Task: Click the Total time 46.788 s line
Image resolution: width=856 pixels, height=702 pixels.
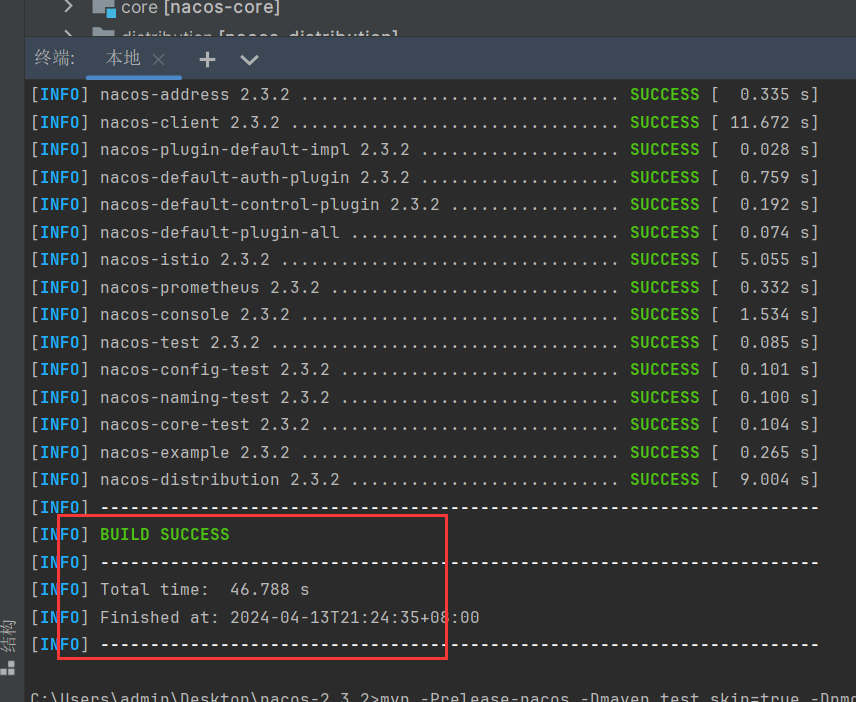Action: 204,590
